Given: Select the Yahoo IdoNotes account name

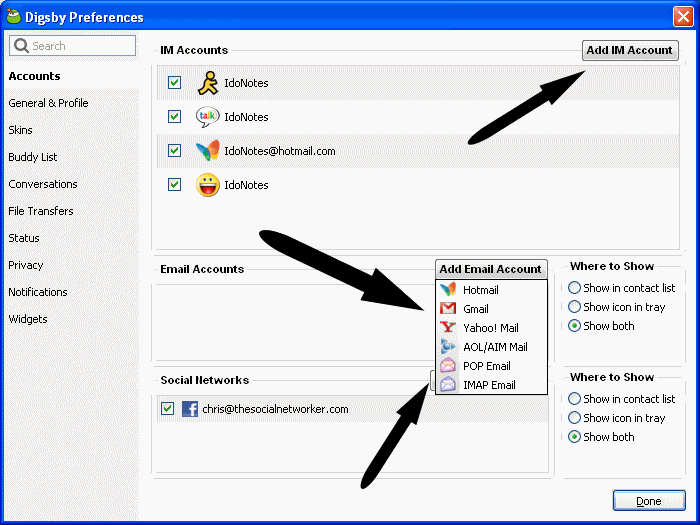Looking at the screenshot, I should coord(246,185).
